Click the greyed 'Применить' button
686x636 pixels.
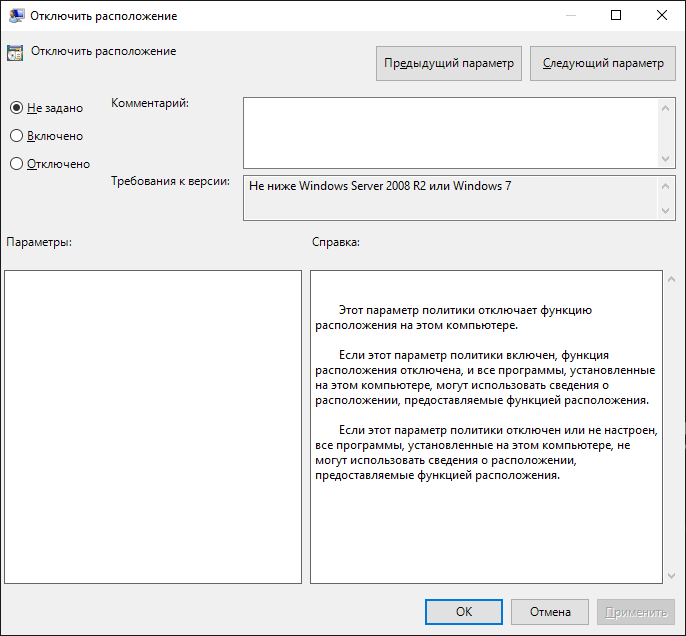636,612
